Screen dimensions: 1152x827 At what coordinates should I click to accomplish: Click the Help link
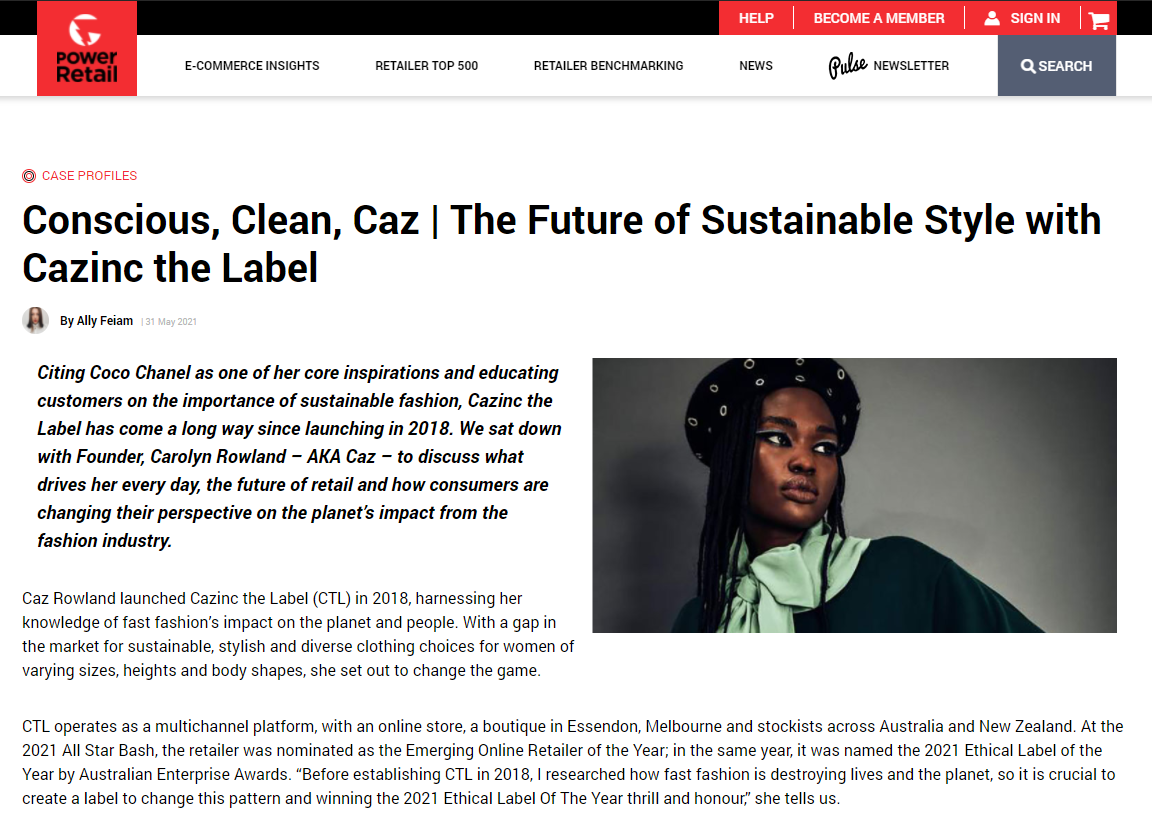coord(756,18)
